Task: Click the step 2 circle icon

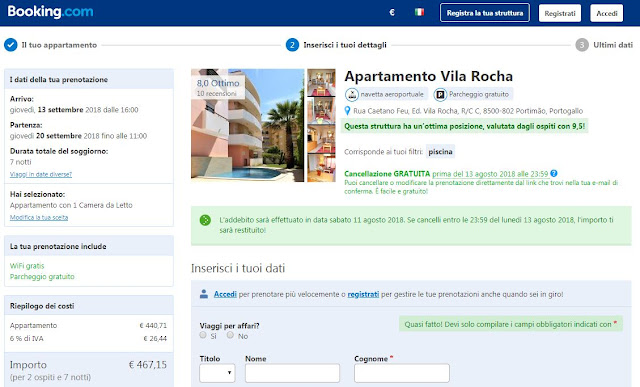Action: point(292,45)
